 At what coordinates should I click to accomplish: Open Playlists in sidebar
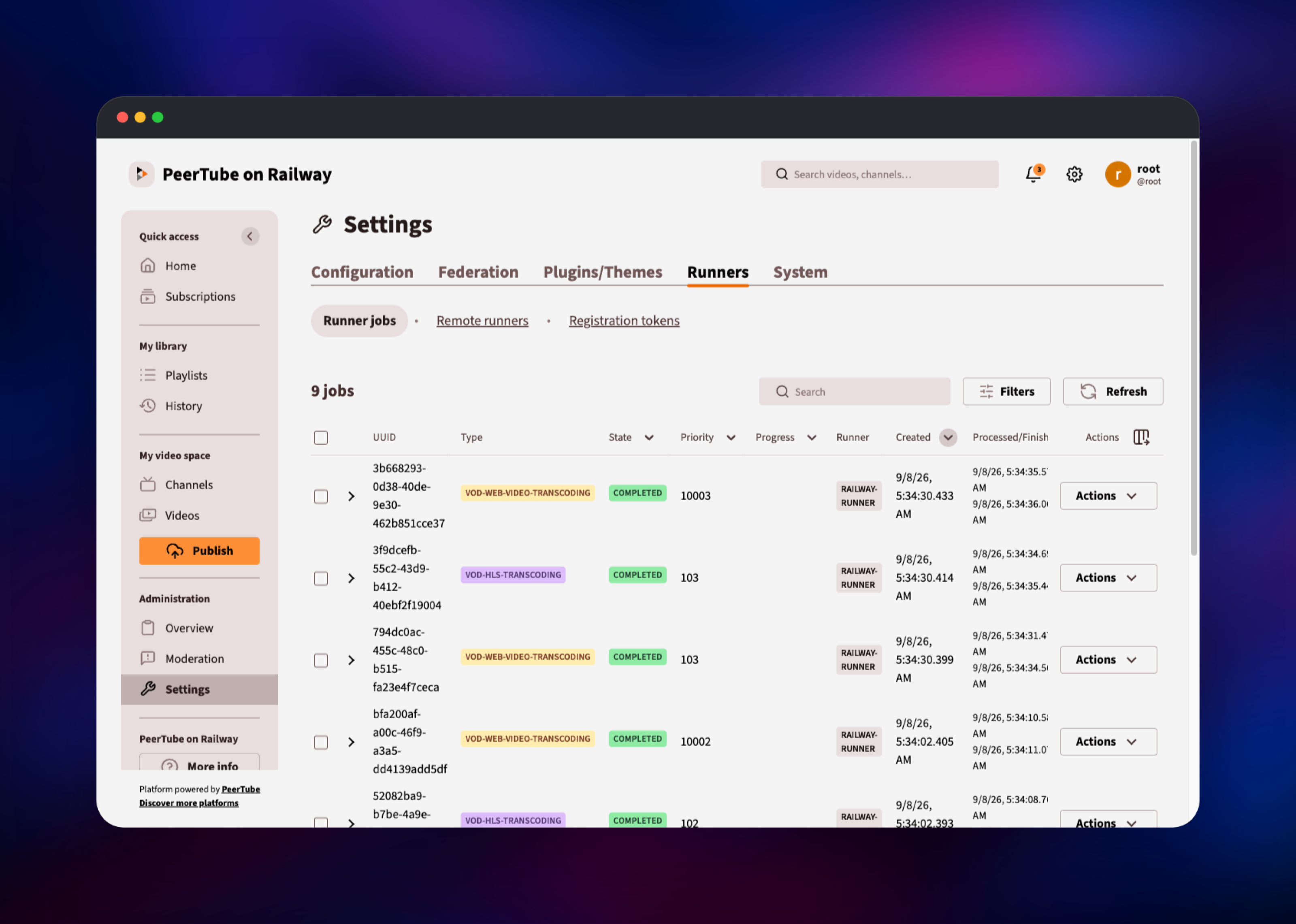tap(174, 375)
